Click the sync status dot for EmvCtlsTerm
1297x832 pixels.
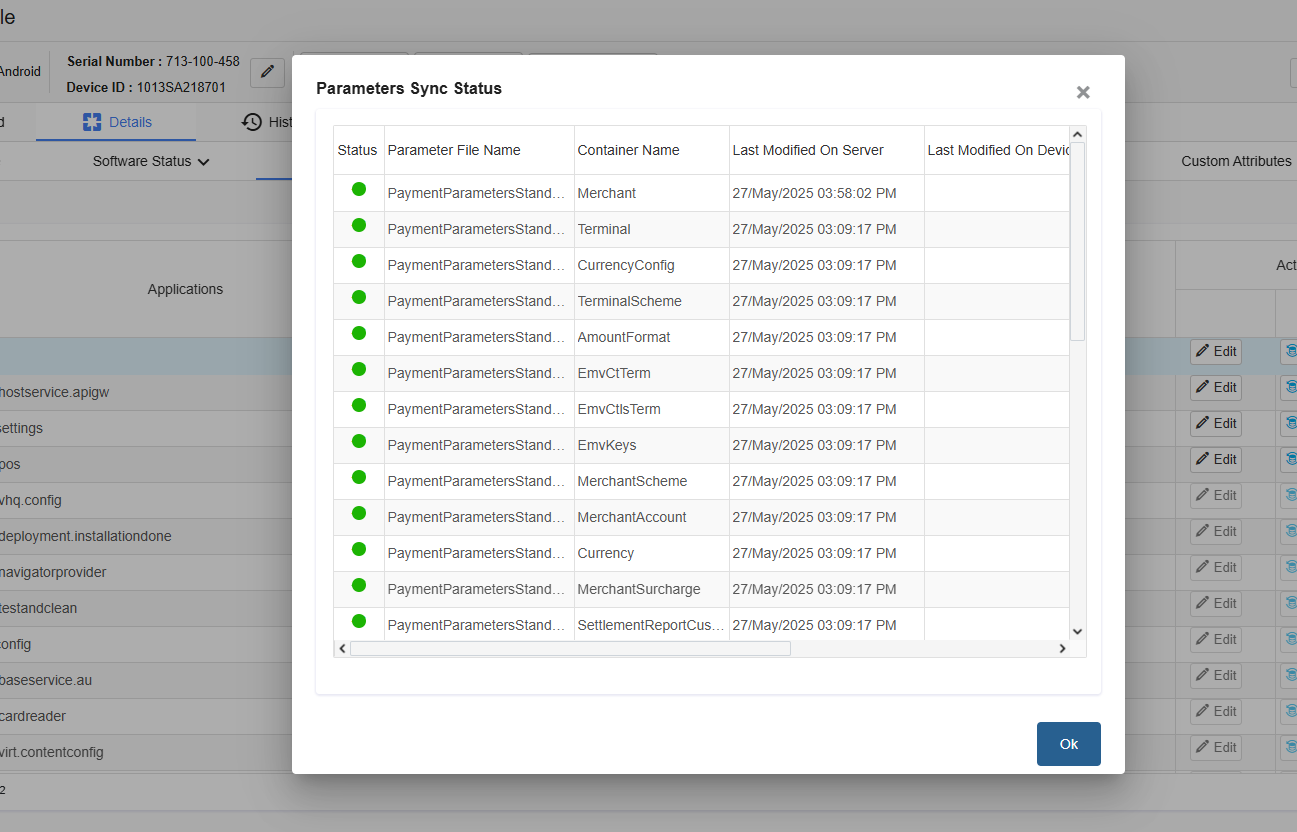pyautogui.click(x=359, y=405)
